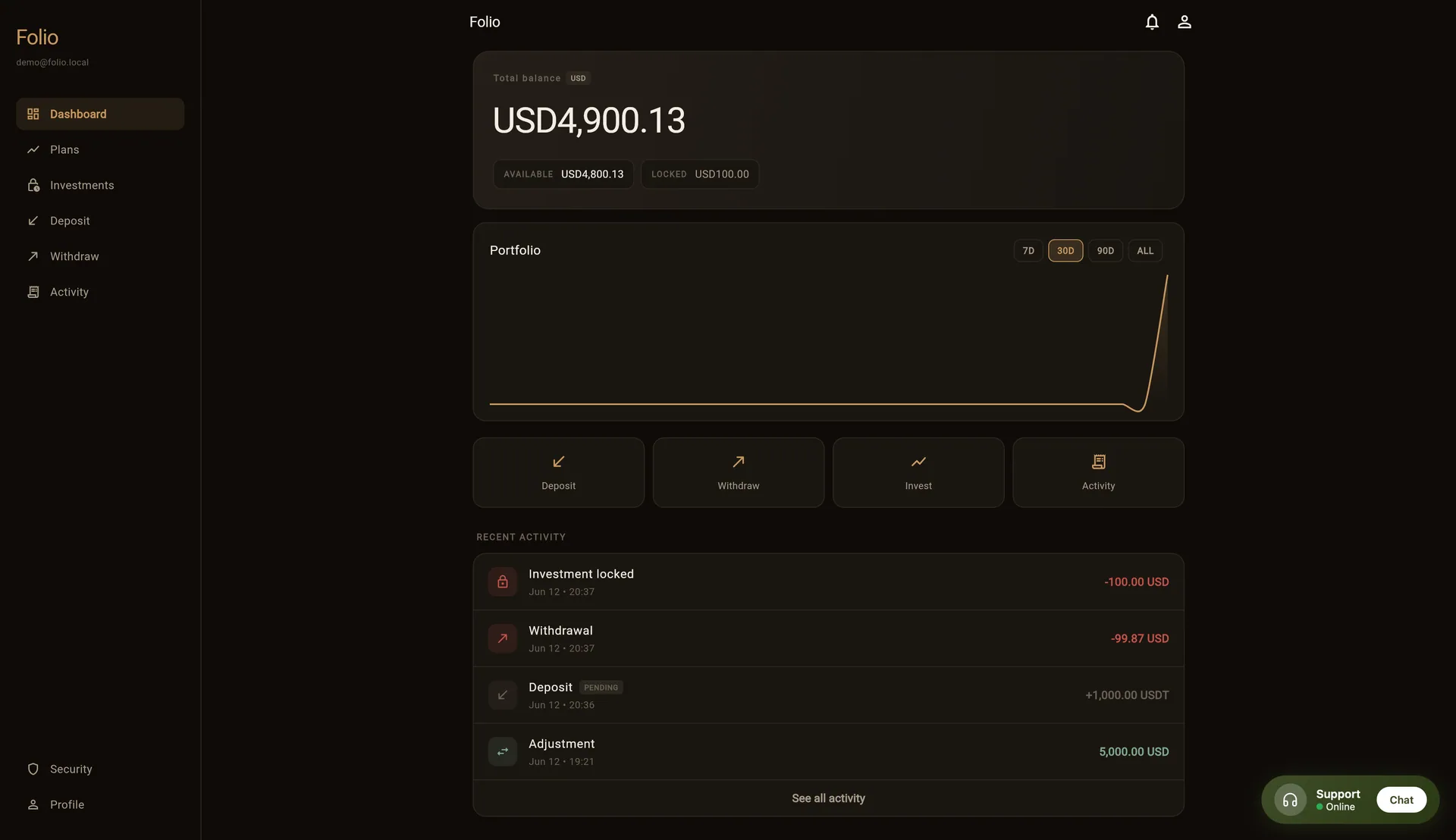
Task: Click the lock icon beside Investment locked
Action: click(x=503, y=581)
